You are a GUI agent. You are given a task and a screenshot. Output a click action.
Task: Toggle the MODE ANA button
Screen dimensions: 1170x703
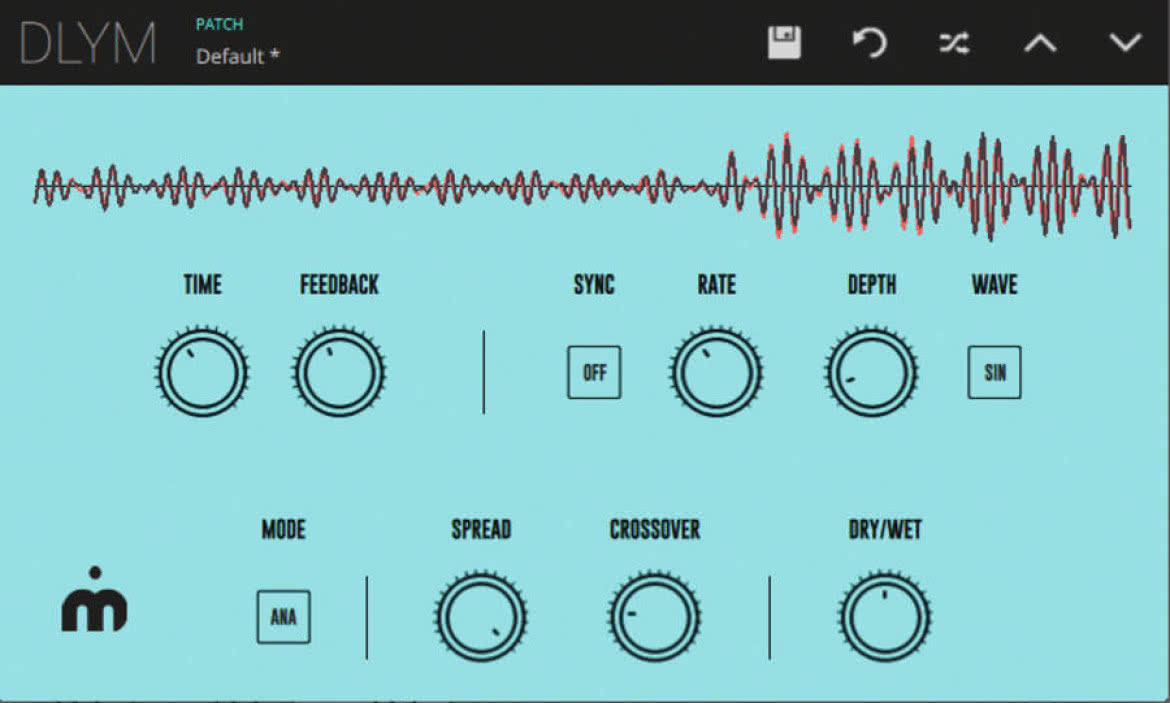pos(284,616)
